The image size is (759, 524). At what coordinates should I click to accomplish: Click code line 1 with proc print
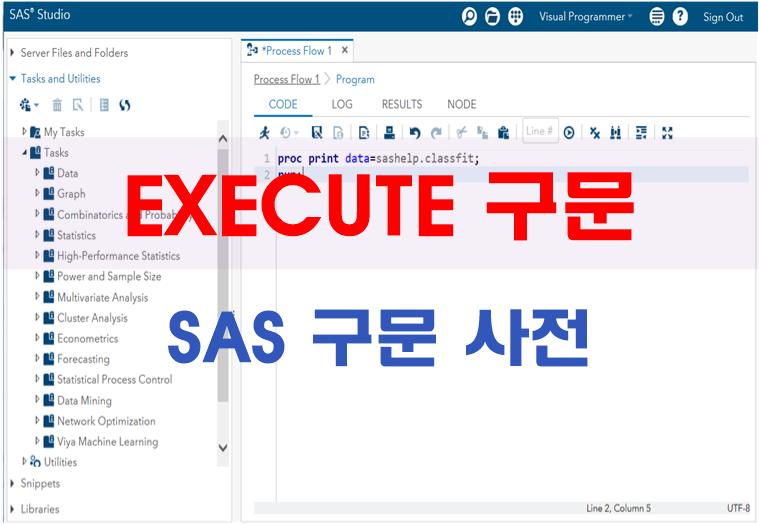pyautogui.click(x=378, y=158)
